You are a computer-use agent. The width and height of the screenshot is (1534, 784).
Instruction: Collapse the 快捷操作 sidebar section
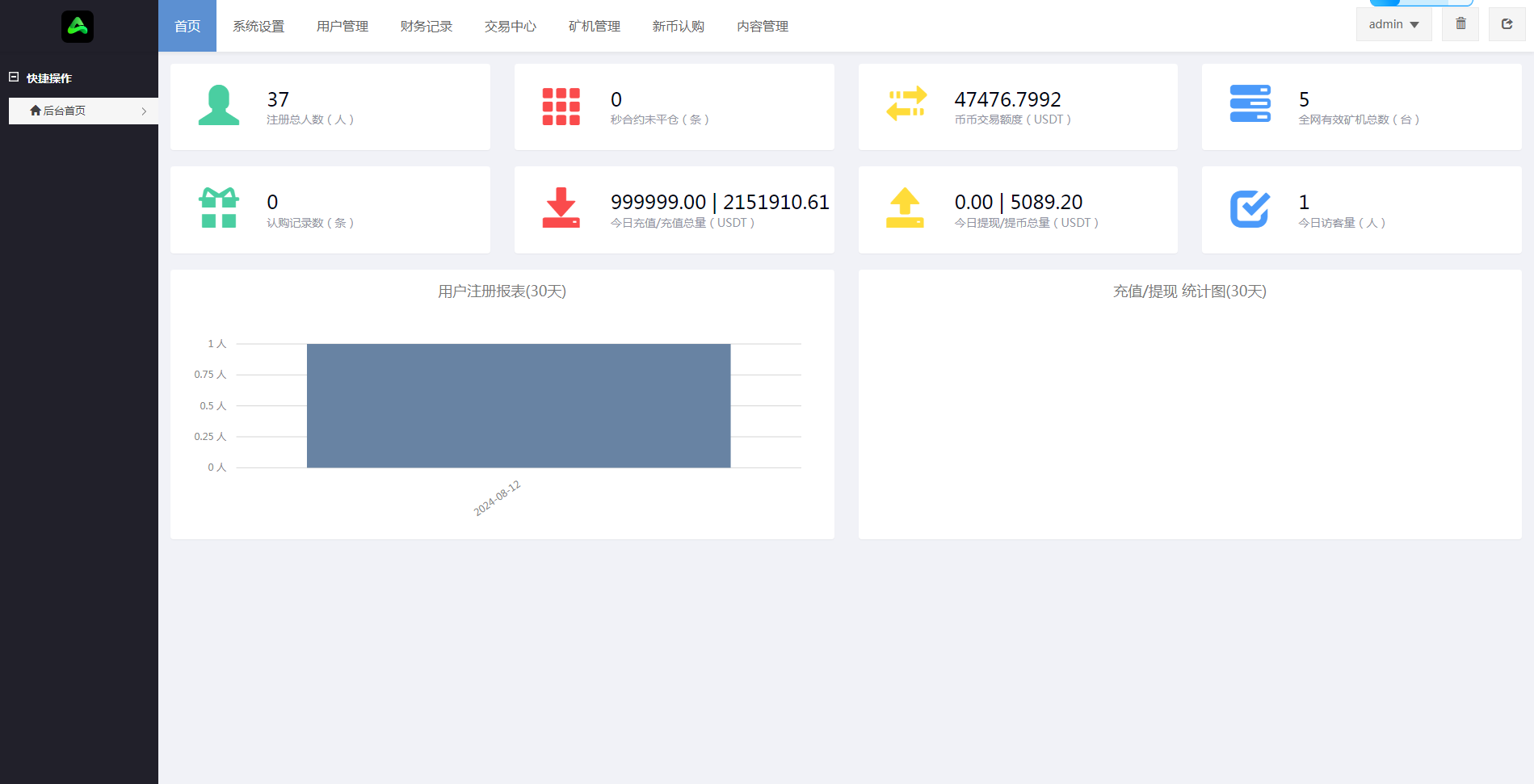click(x=12, y=77)
